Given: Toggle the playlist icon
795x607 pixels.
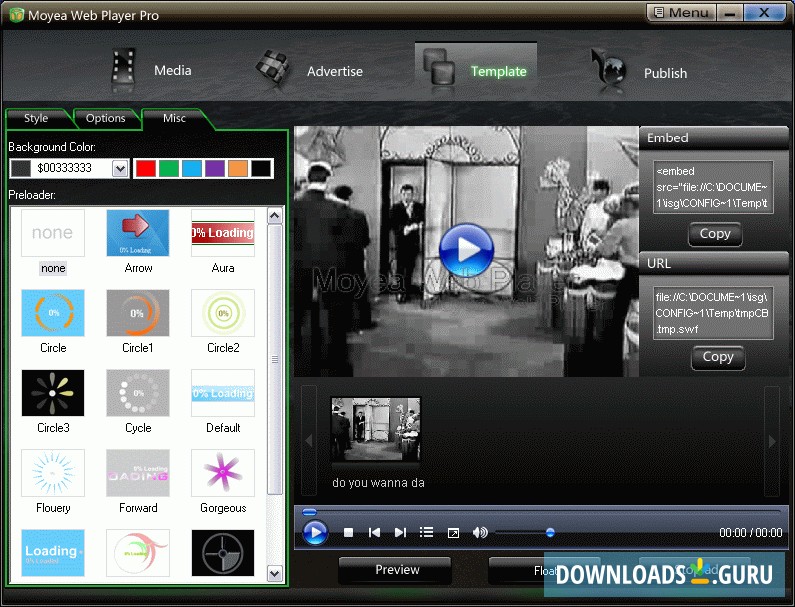Looking at the screenshot, I should (426, 532).
